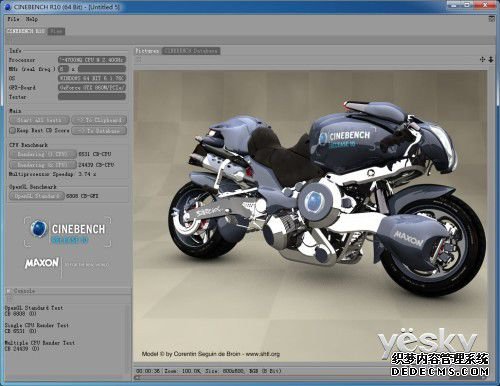Click the To Database button
The image size is (500, 386).
coord(99,131)
